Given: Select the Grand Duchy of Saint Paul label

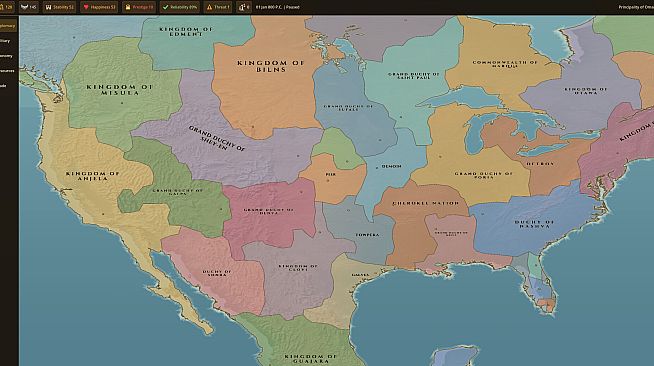Looking at the screenshot, I should tap(413, 76).
